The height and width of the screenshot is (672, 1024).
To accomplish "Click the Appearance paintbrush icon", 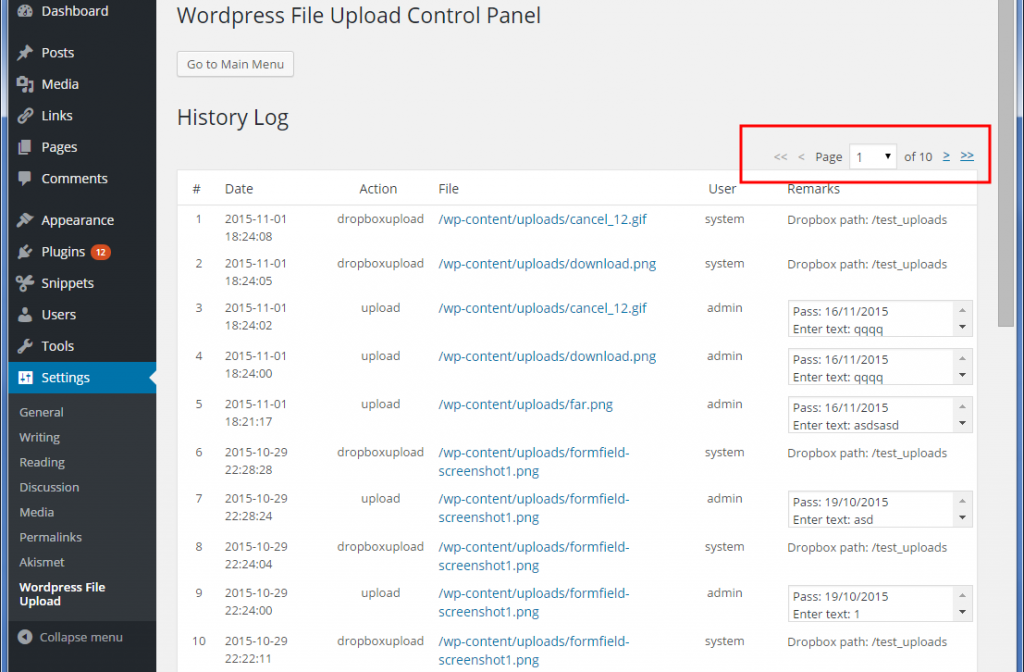I will coord(25,220).
